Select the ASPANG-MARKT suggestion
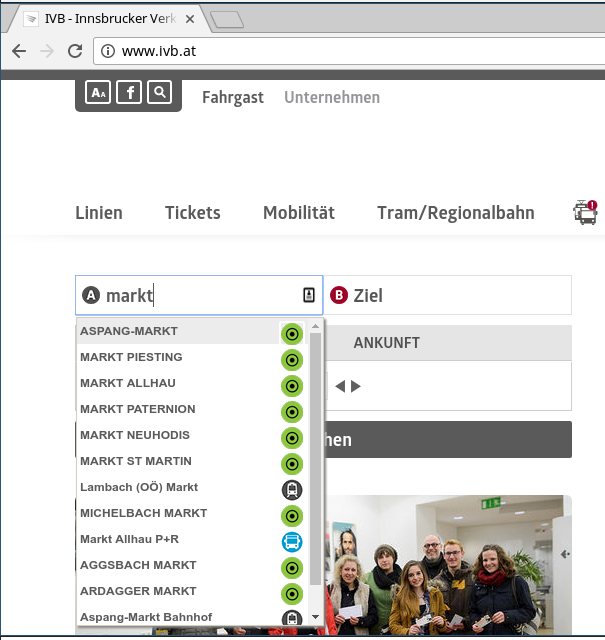 [191, 331]
